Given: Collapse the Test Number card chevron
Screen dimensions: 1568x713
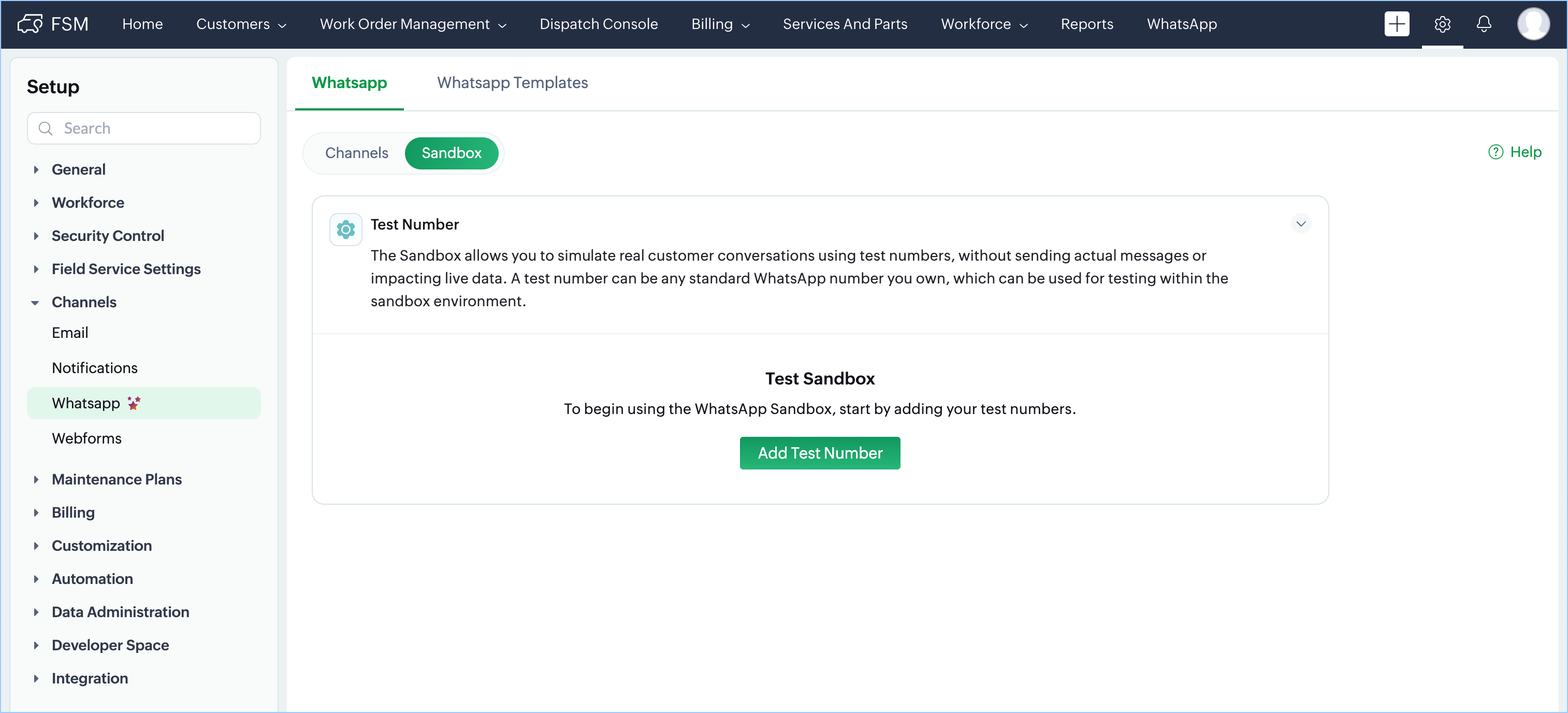Looking at the screenshot, I should point(1300,223).
